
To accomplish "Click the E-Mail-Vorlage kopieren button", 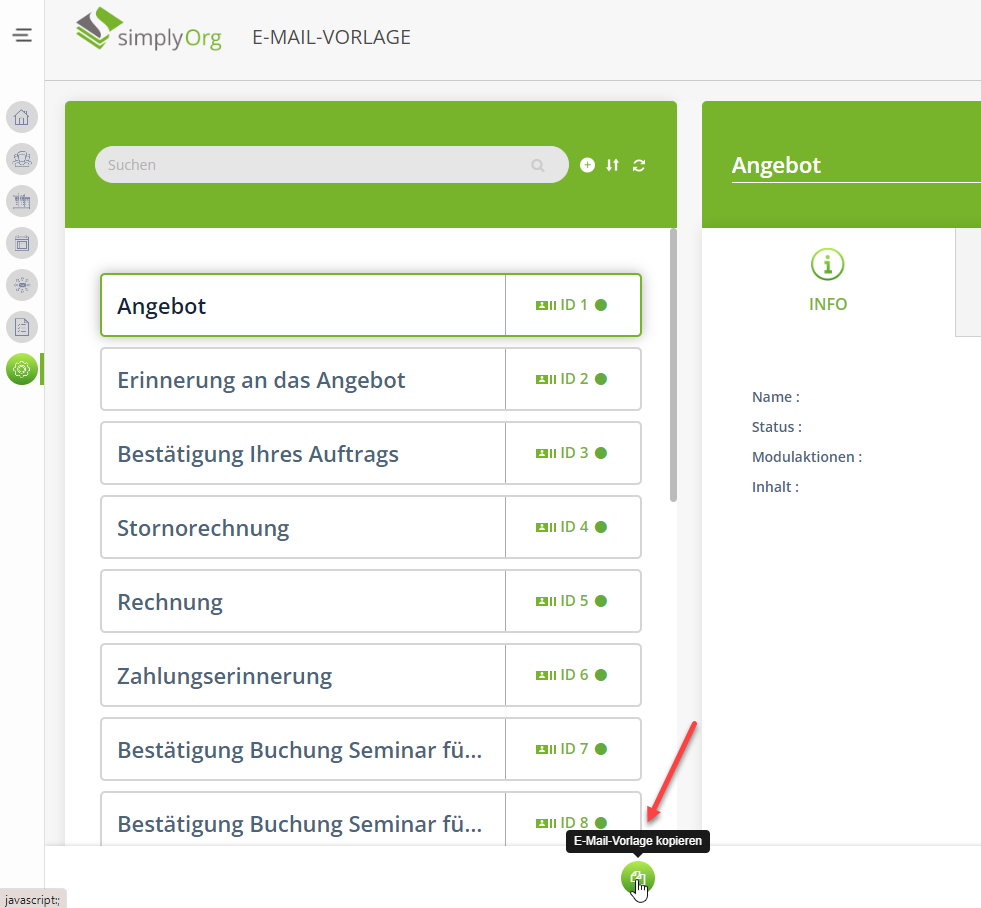I will [x=637, y=879].
